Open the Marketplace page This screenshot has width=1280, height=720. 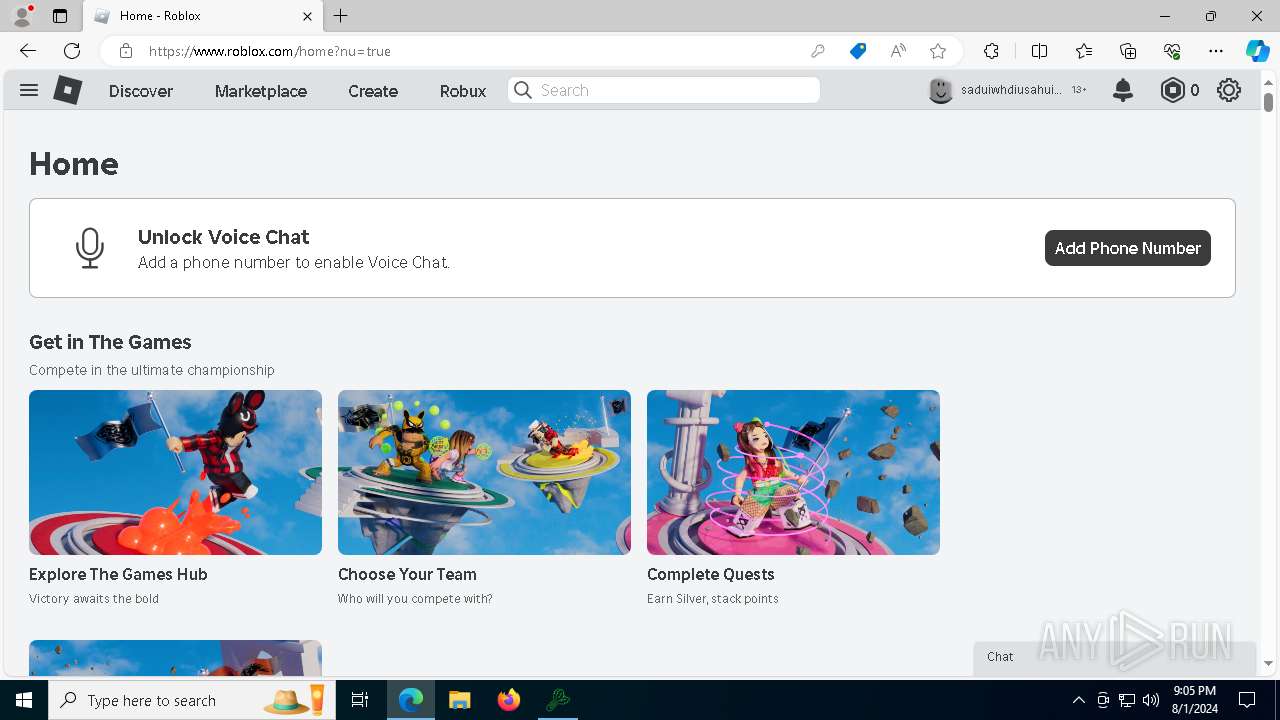[261, 91]
